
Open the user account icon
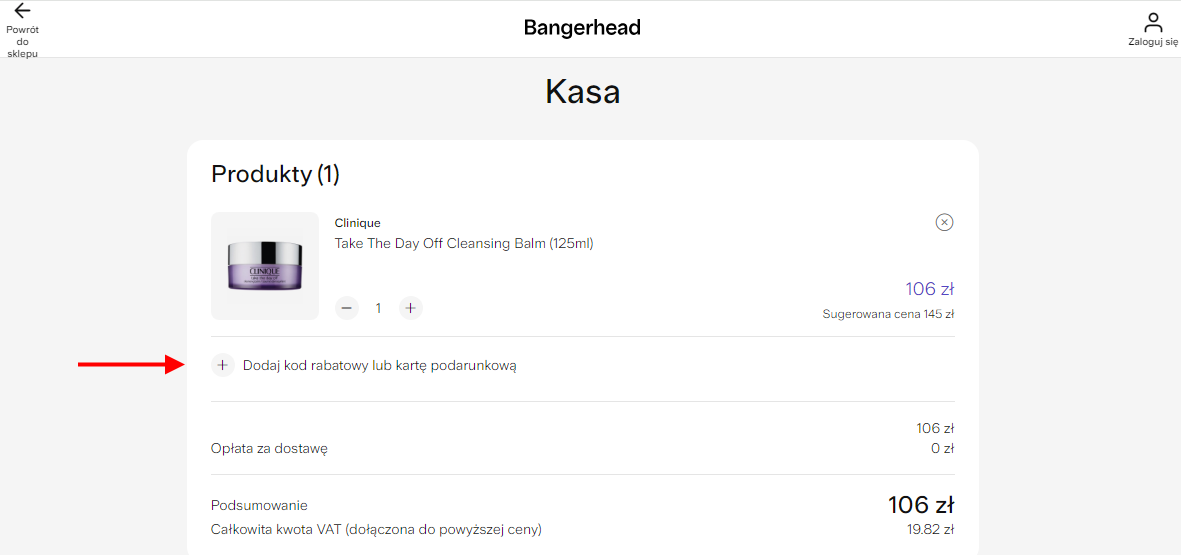click(1152, 22)
